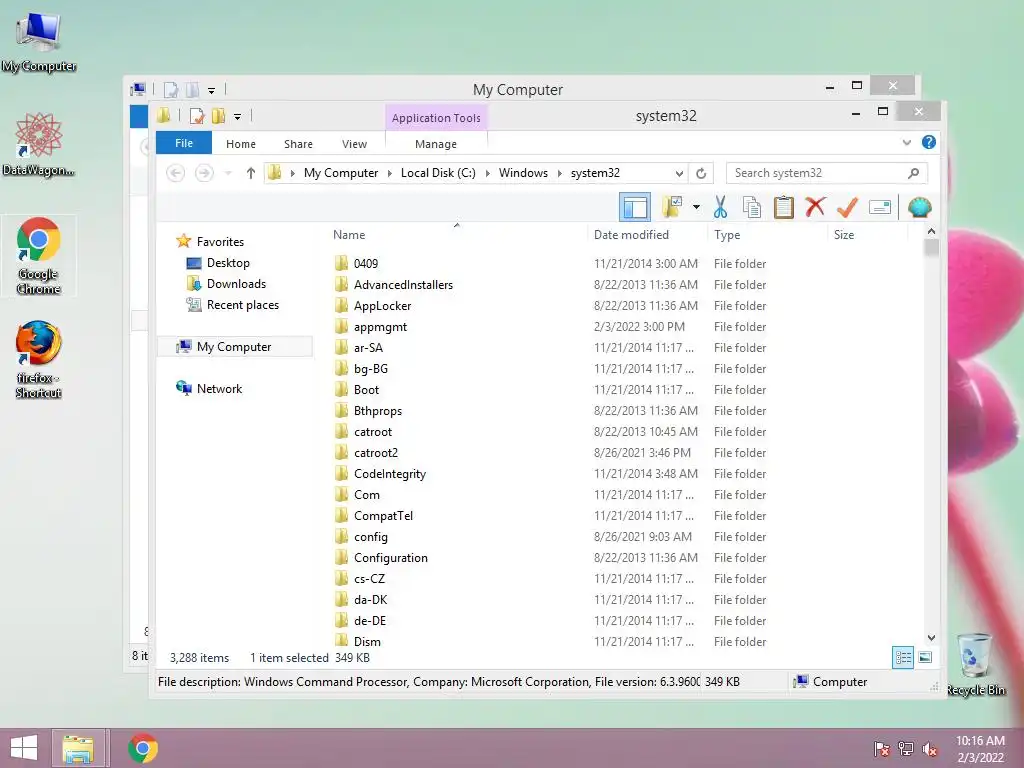1024x768 pixels.
Task: Go back with the Back arrow
Action: tap(175, 173)
